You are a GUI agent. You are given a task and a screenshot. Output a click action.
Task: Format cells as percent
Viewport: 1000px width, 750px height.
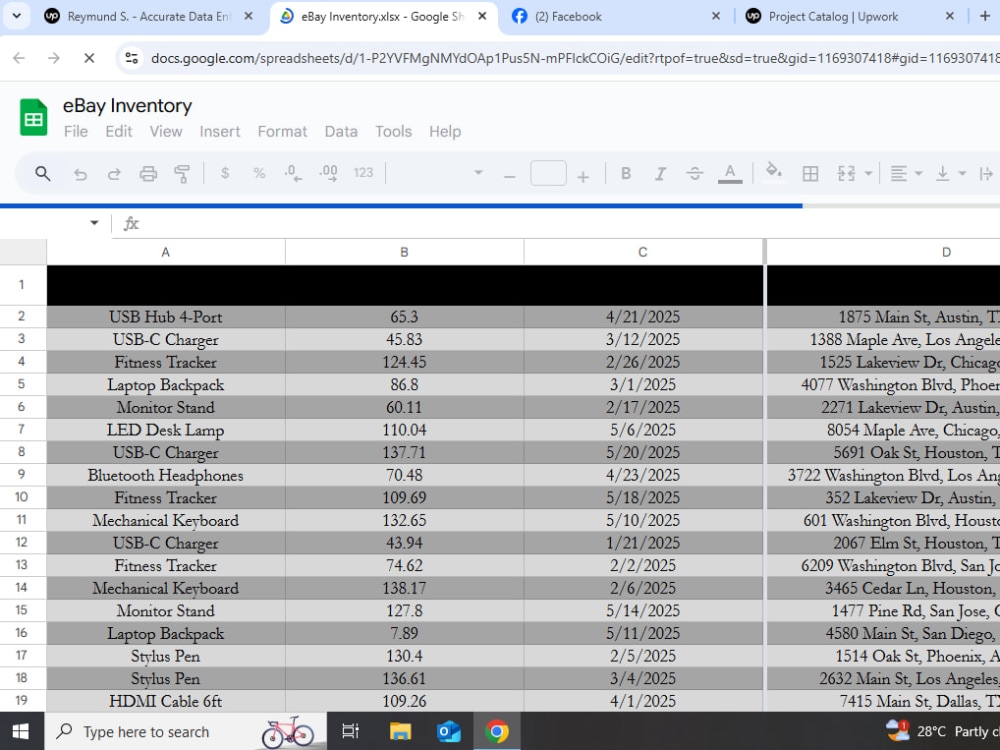click(x=259, y=173)
